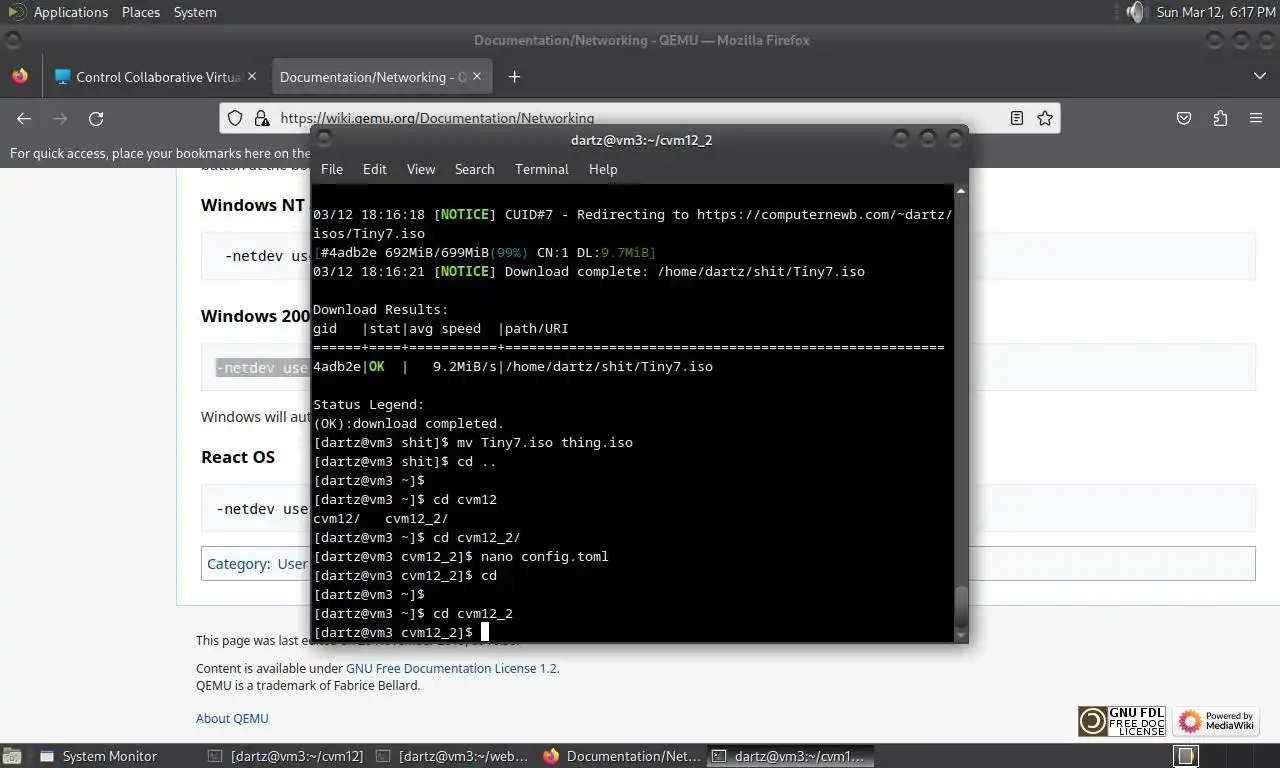
Task: Click the GNU FDL license badge
Action: pyautogui.click(x=1121, y=721)
